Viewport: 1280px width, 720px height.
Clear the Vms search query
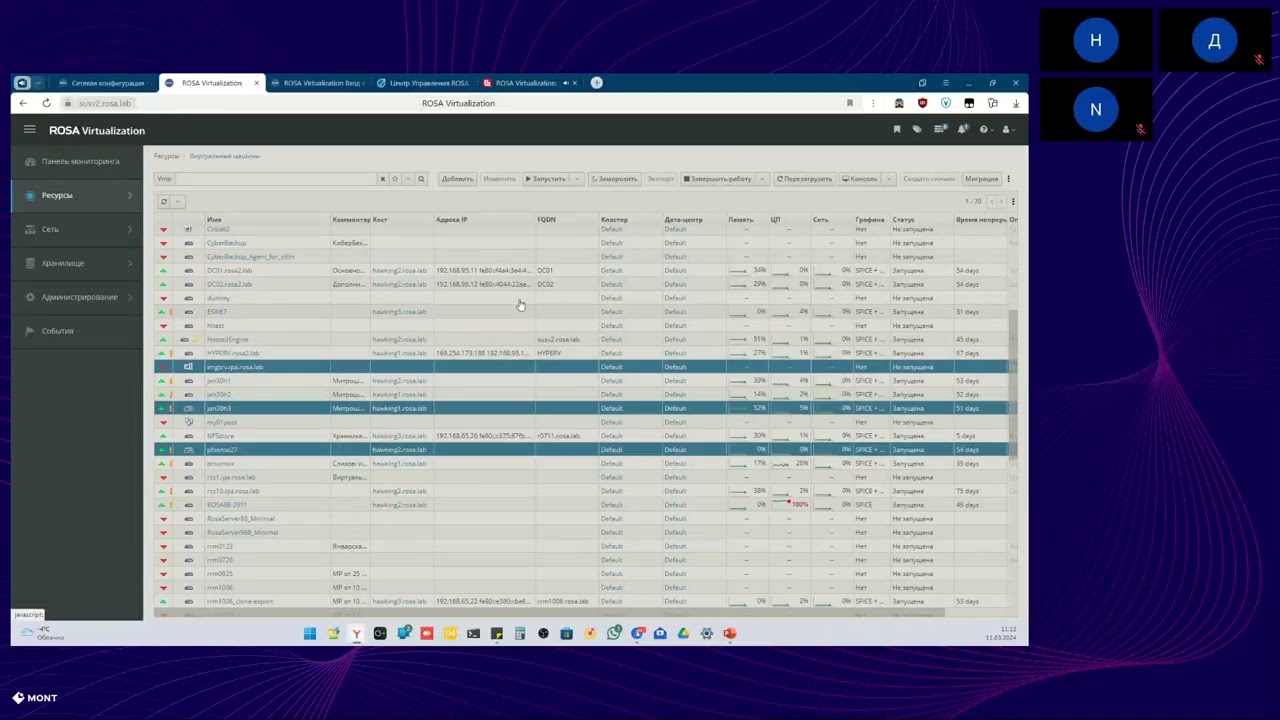coord(382,179)
